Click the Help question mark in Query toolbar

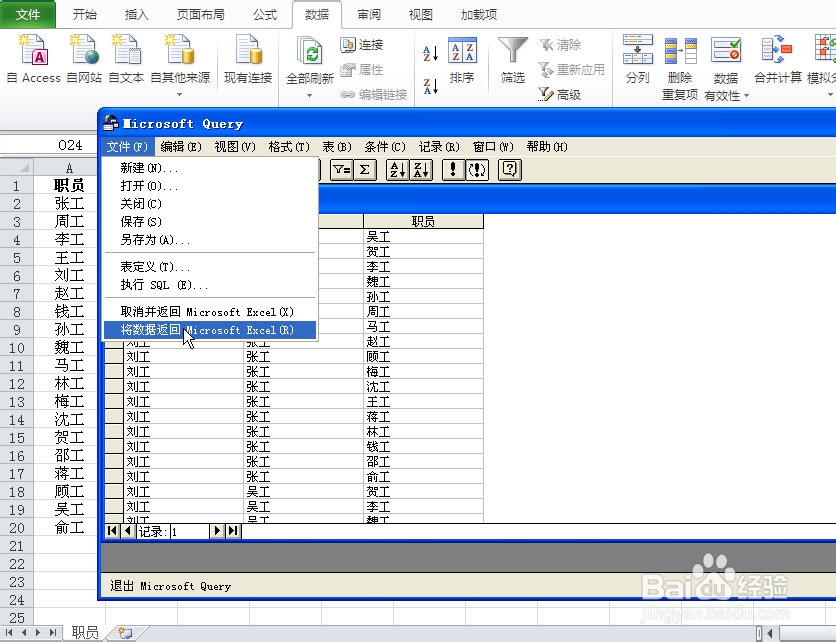pos(510,170)
